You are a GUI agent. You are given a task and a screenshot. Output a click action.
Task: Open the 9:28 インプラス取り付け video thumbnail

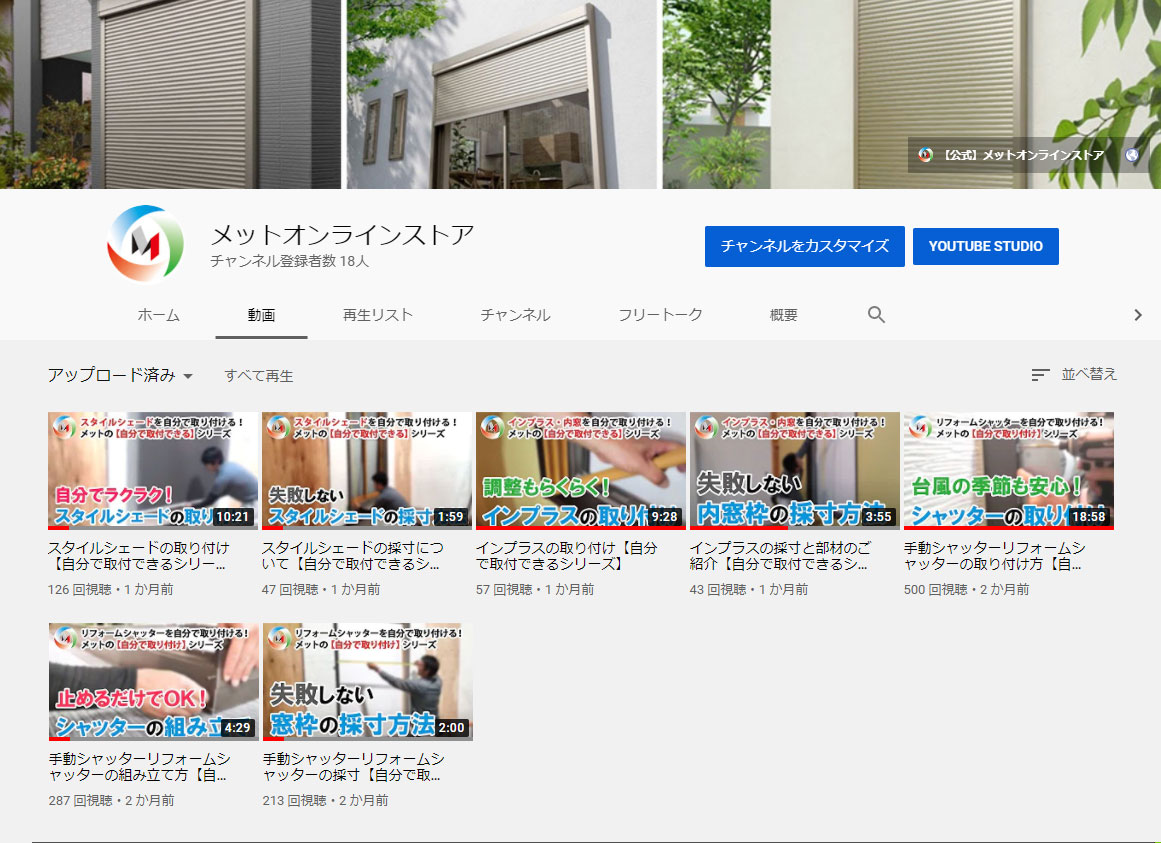coord(580,470)
